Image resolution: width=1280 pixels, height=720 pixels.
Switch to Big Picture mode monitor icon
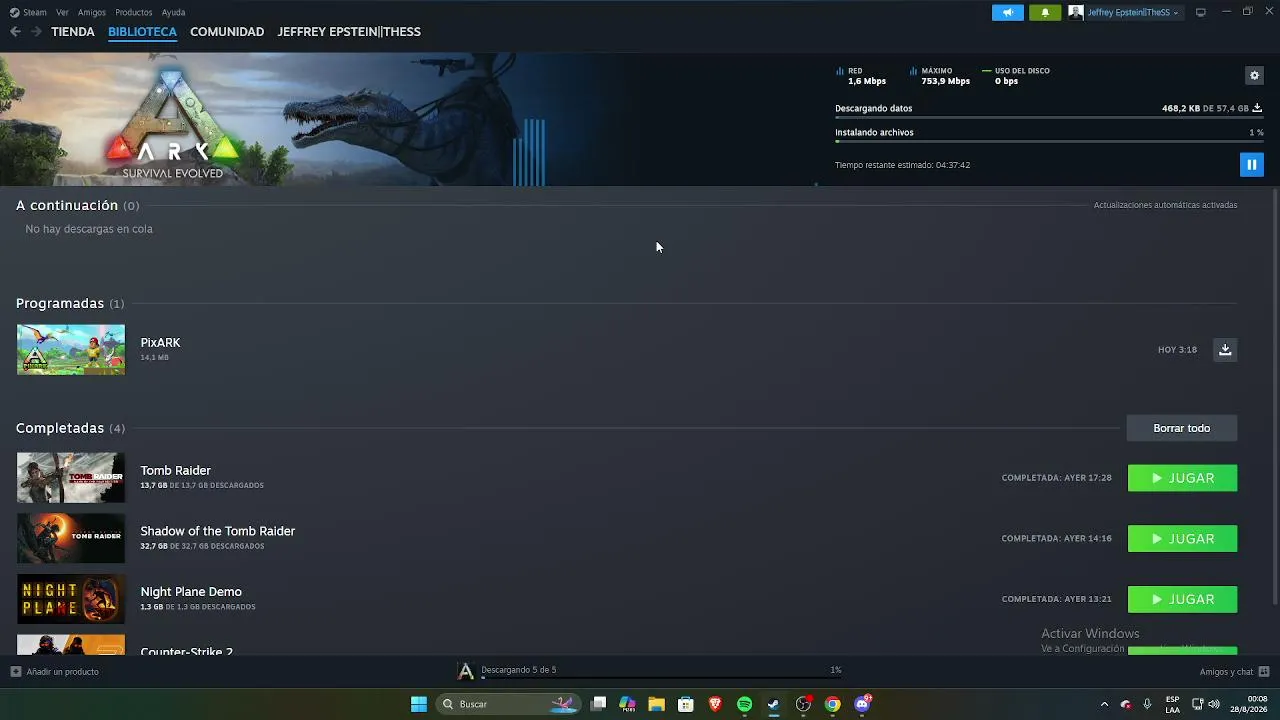point(1201,12)
